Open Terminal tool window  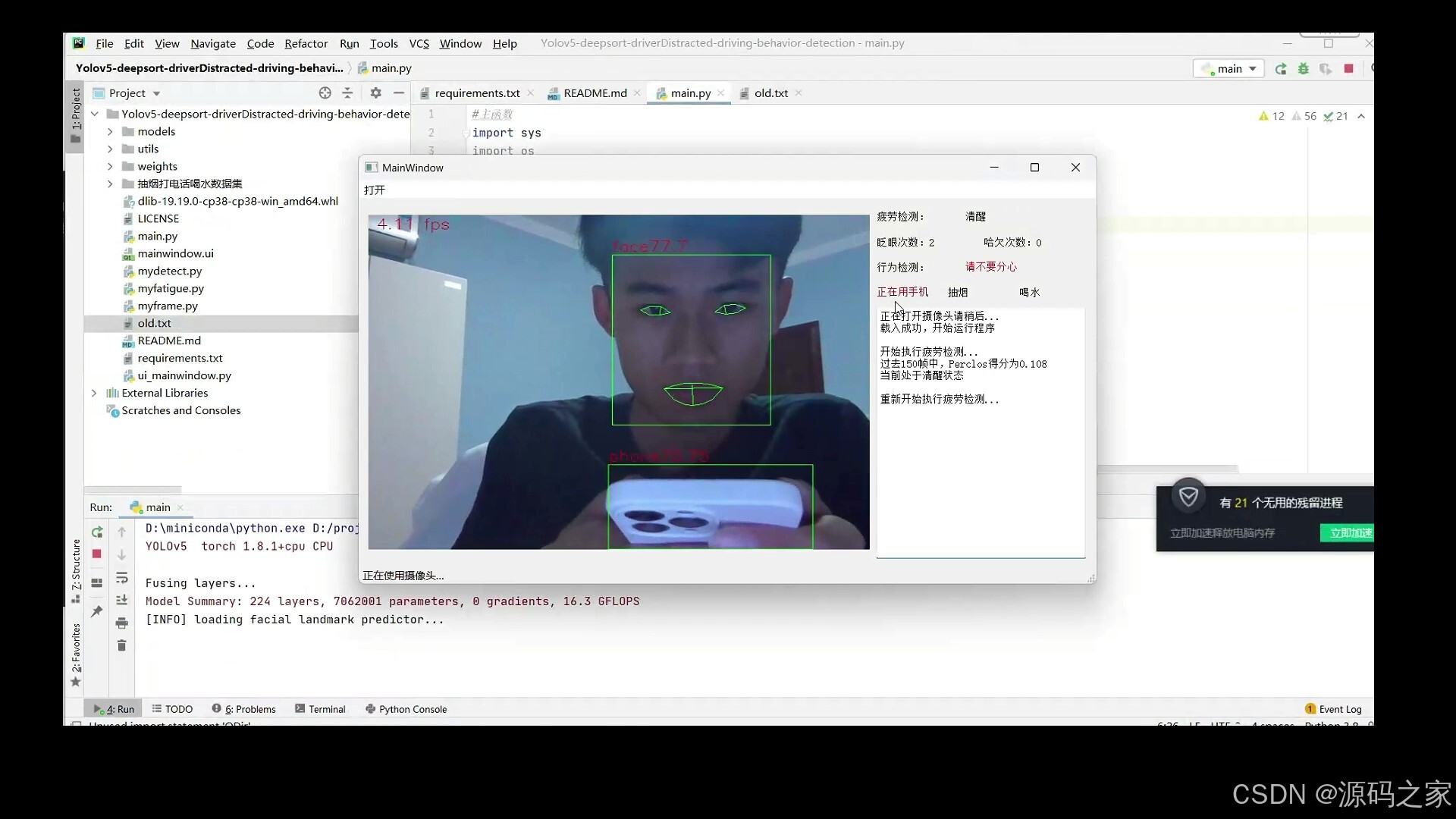pyautogui.click(x=320, y=709)
